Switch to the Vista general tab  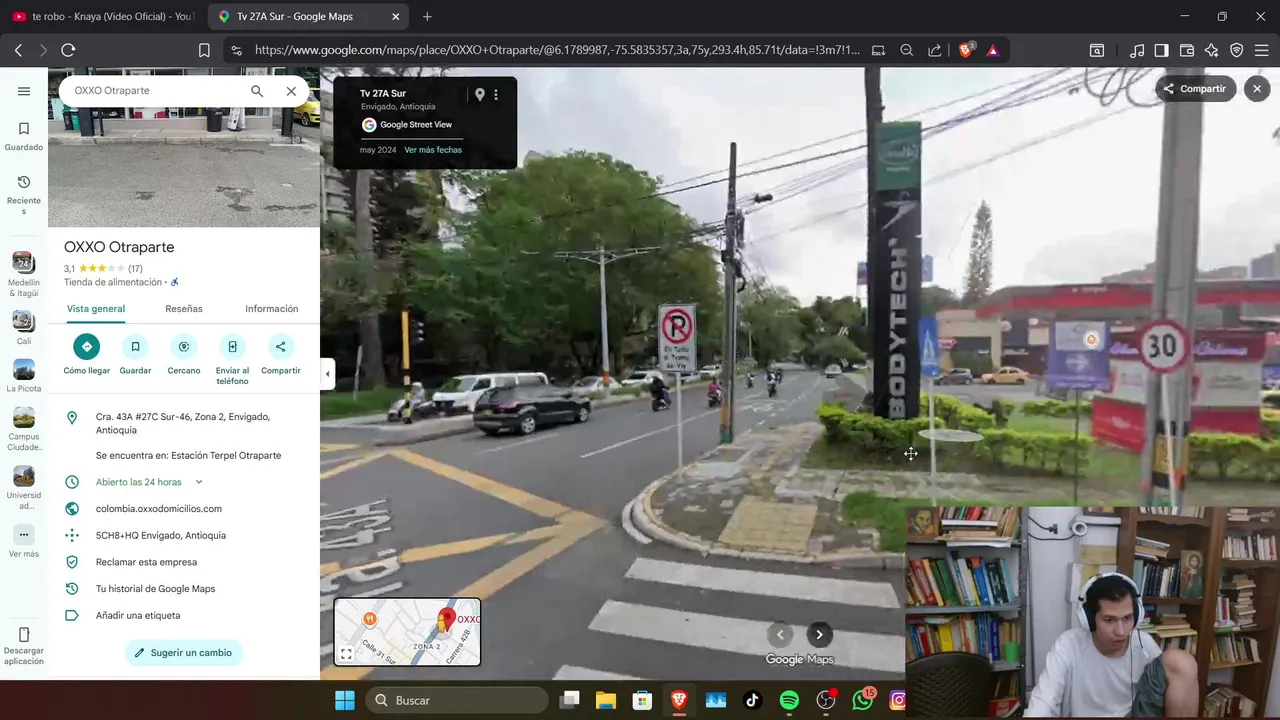[x=96, y=309]
